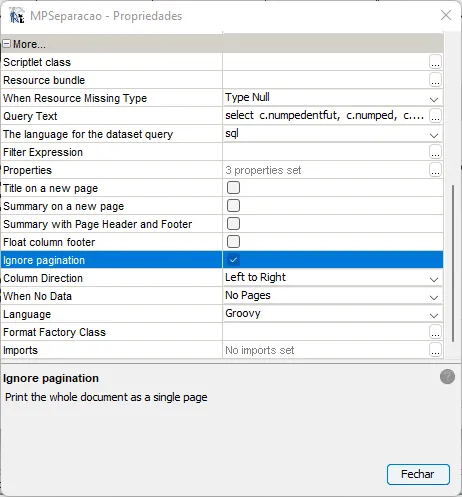Click the vertical scrollbar of the property list
Screen dimensions: 462x497
click(453, 263)
